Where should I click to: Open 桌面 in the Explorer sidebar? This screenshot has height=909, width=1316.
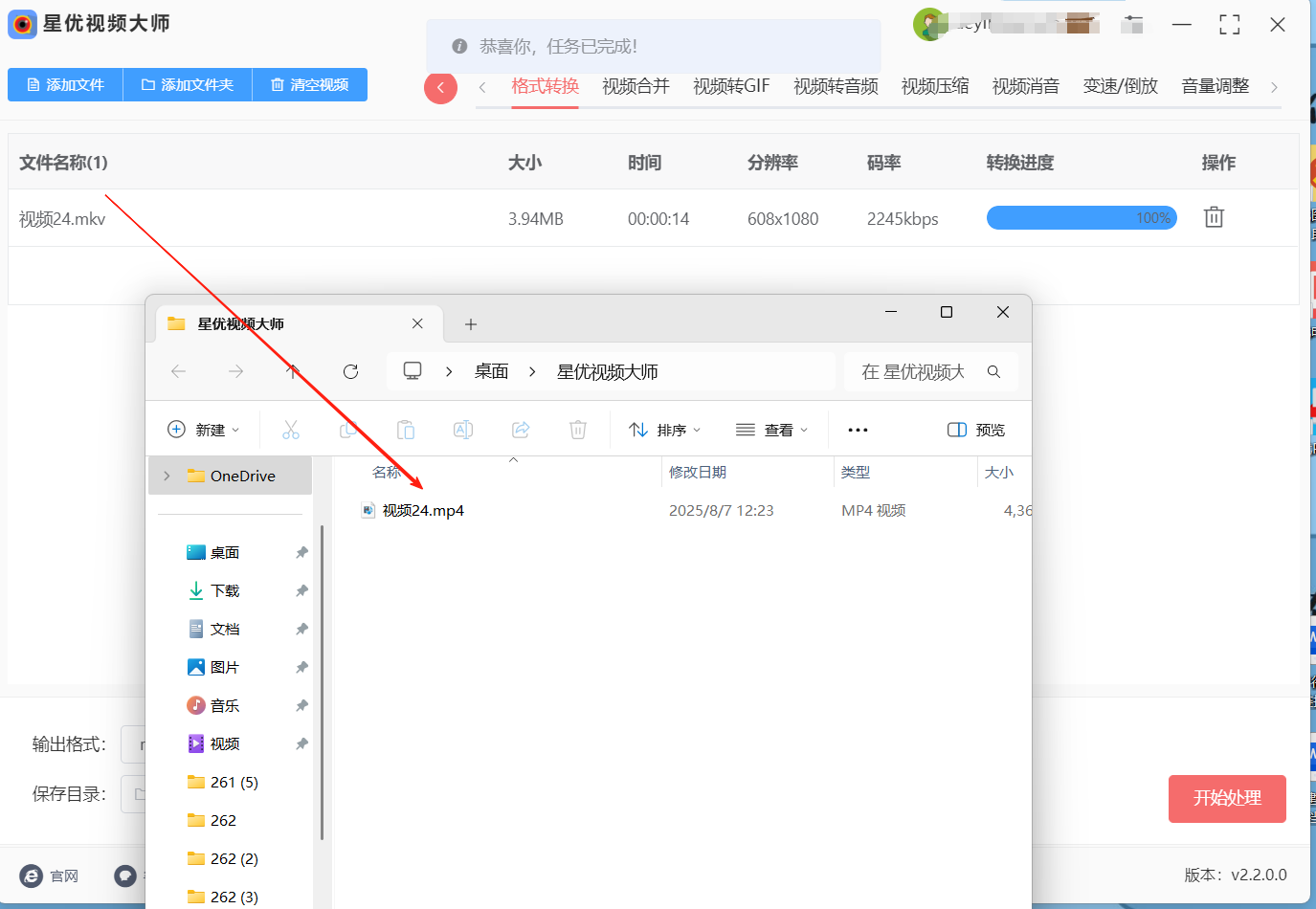225,552
